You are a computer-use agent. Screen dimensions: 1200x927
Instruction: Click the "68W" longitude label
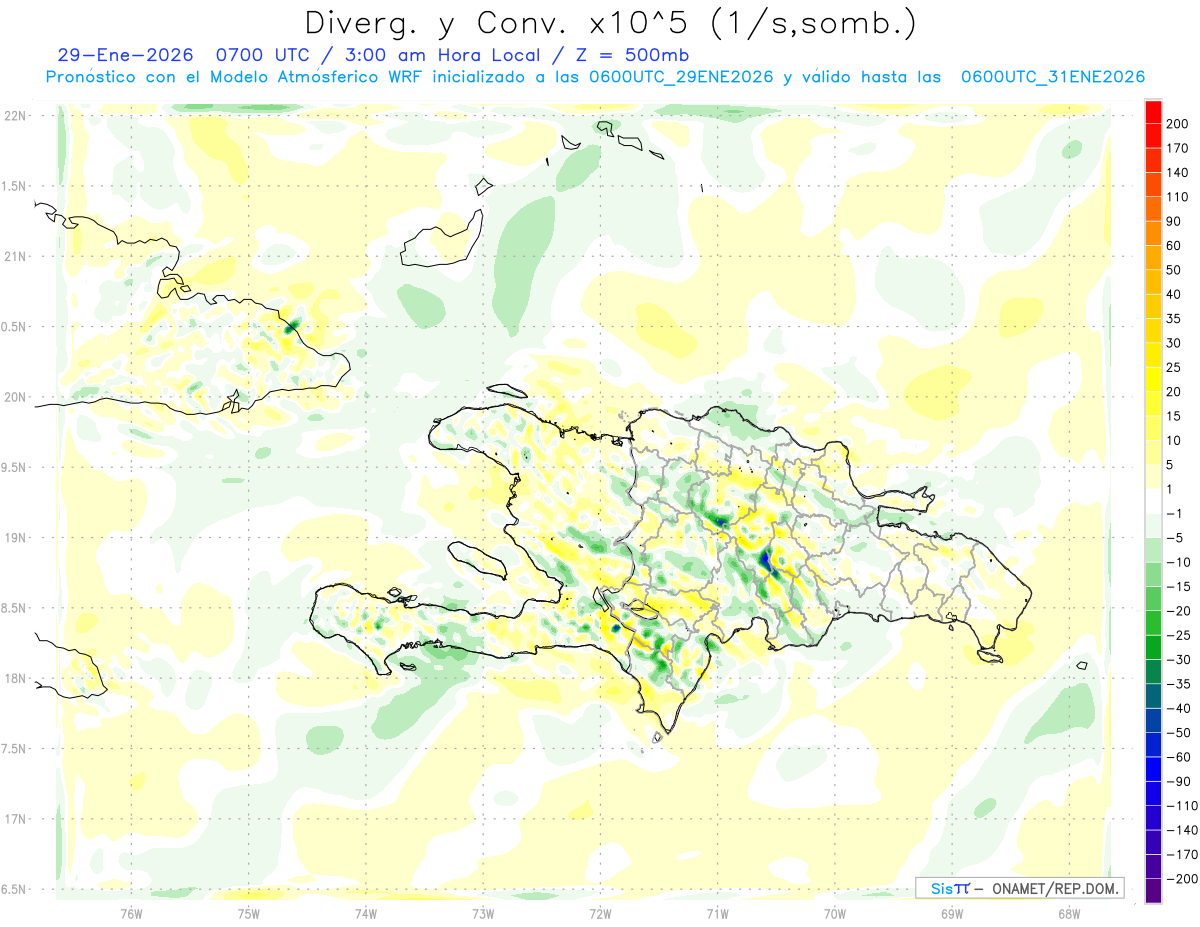(1068, 913)
